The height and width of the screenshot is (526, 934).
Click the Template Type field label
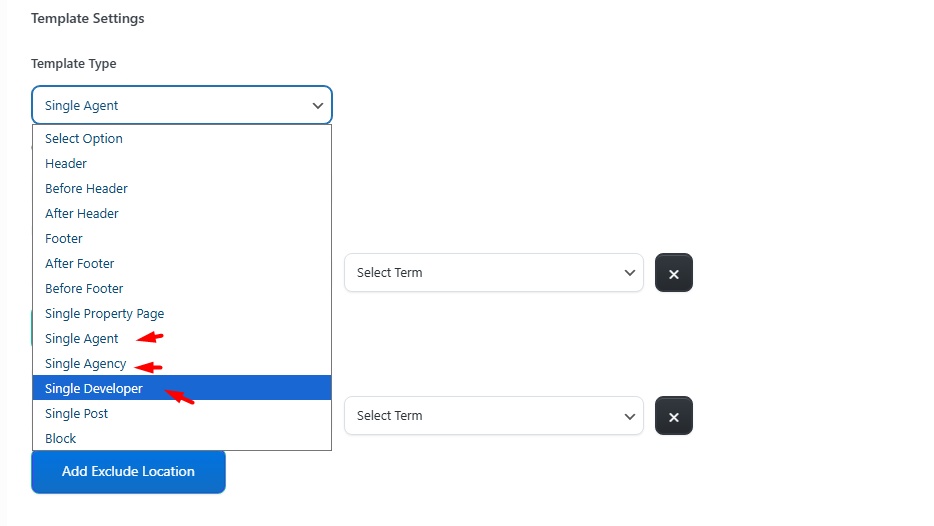coord(74,64)
